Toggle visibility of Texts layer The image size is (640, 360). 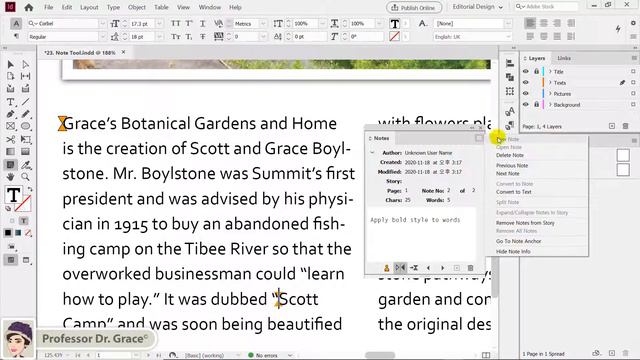tap(526, 82)
